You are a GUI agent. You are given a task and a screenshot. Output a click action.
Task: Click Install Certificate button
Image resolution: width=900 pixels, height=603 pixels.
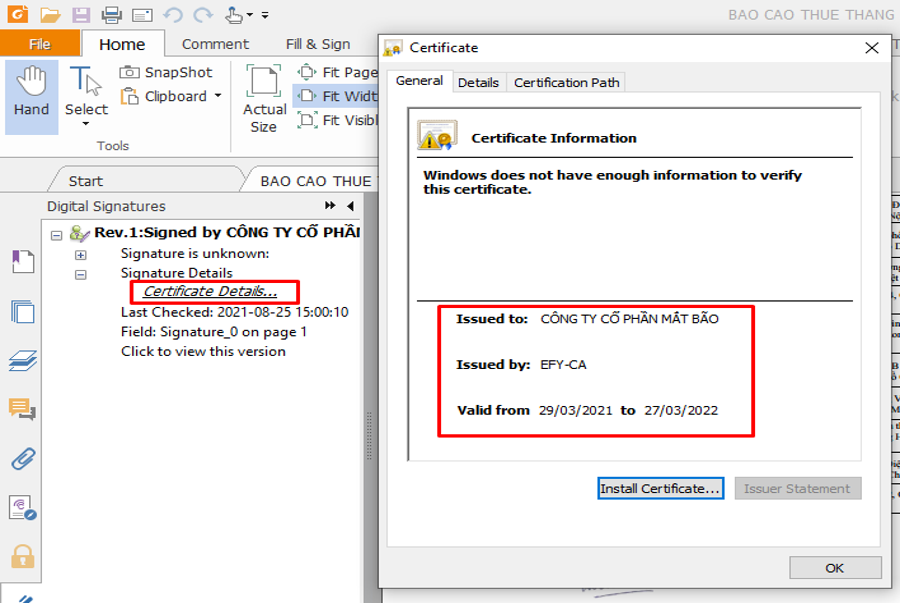point(660,488)
